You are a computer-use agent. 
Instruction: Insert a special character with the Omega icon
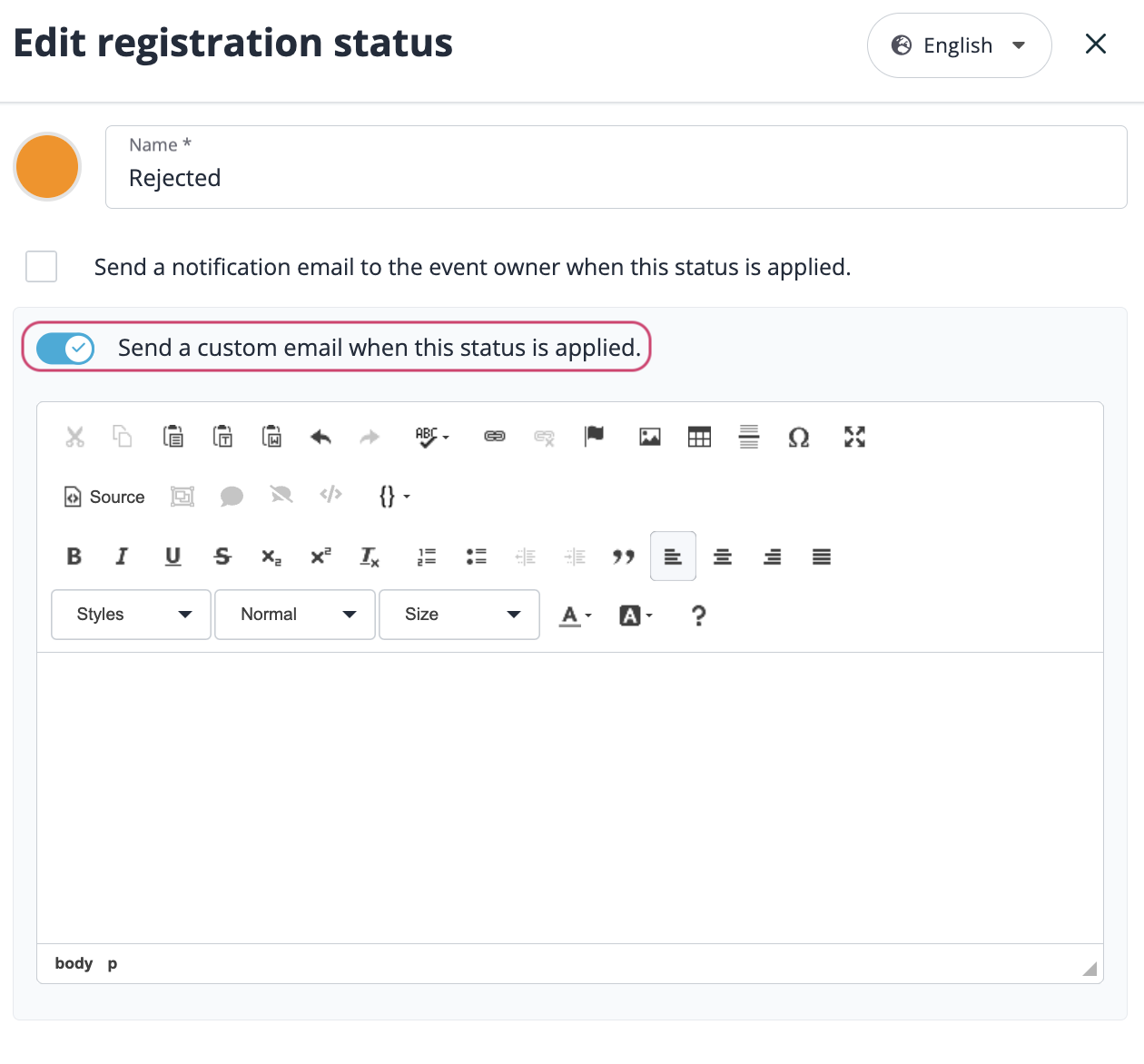pos(798,437)
